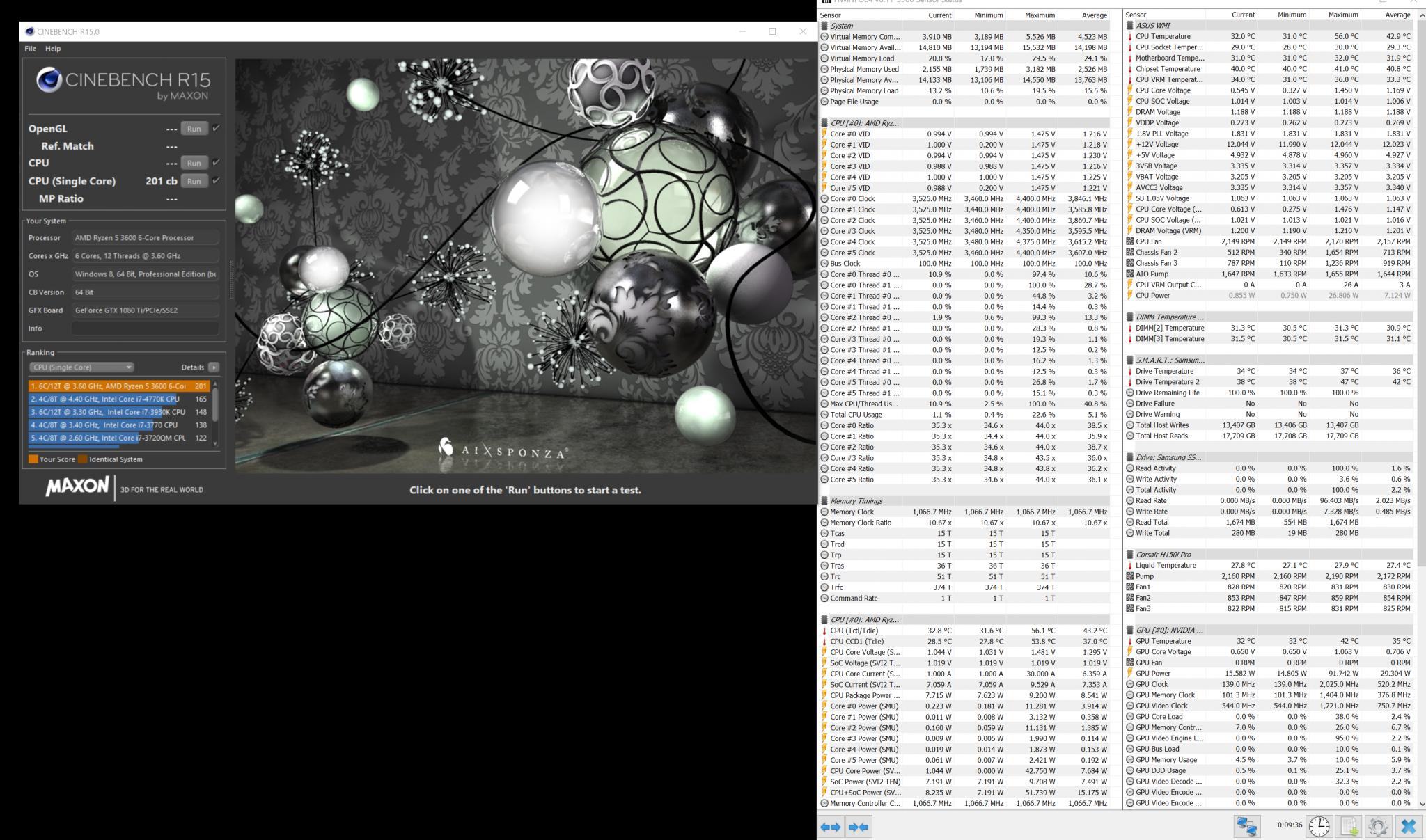Collapse the GPU [#0]: NVIDIA group header
Viewport: 1426px width, 840px height.
click(x=1269, y=631)
